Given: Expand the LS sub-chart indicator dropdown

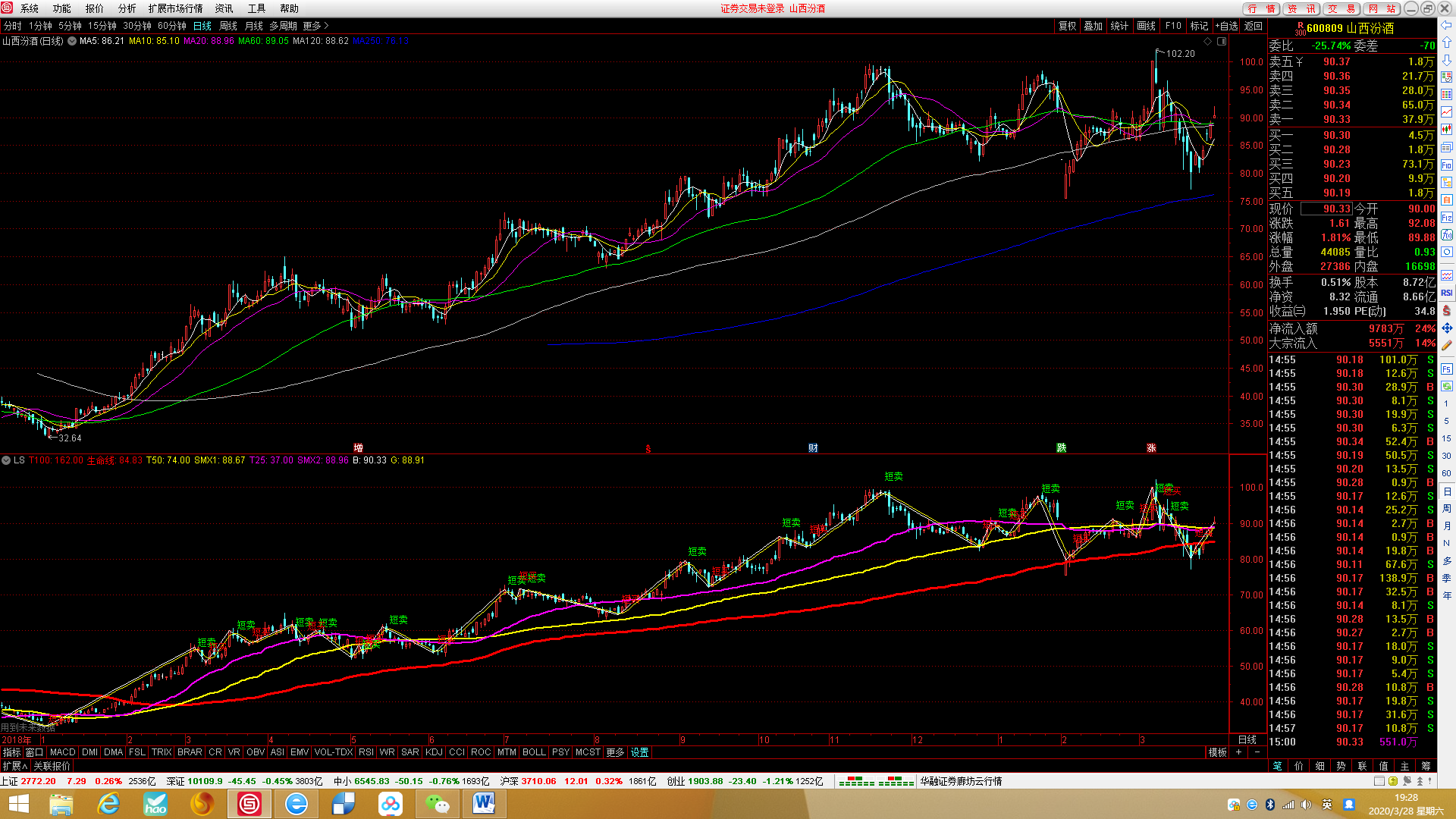Looking at the screenshot, I should (x=6, y=460).
